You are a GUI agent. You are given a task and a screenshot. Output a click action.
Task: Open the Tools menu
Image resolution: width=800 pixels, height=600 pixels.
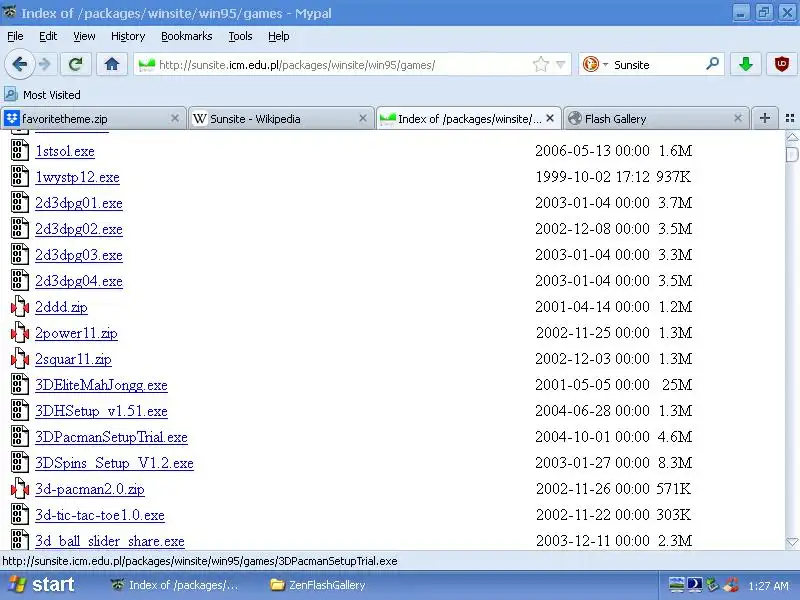tap(240, 36)
